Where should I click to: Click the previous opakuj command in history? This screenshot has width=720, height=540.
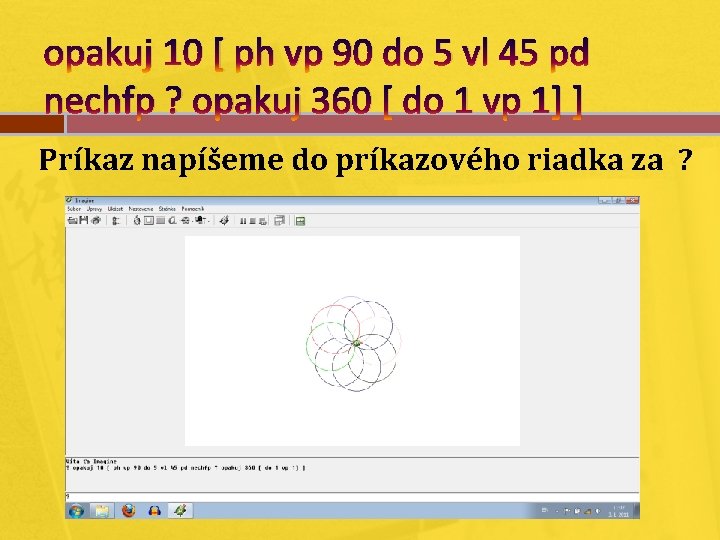point(186,468)
